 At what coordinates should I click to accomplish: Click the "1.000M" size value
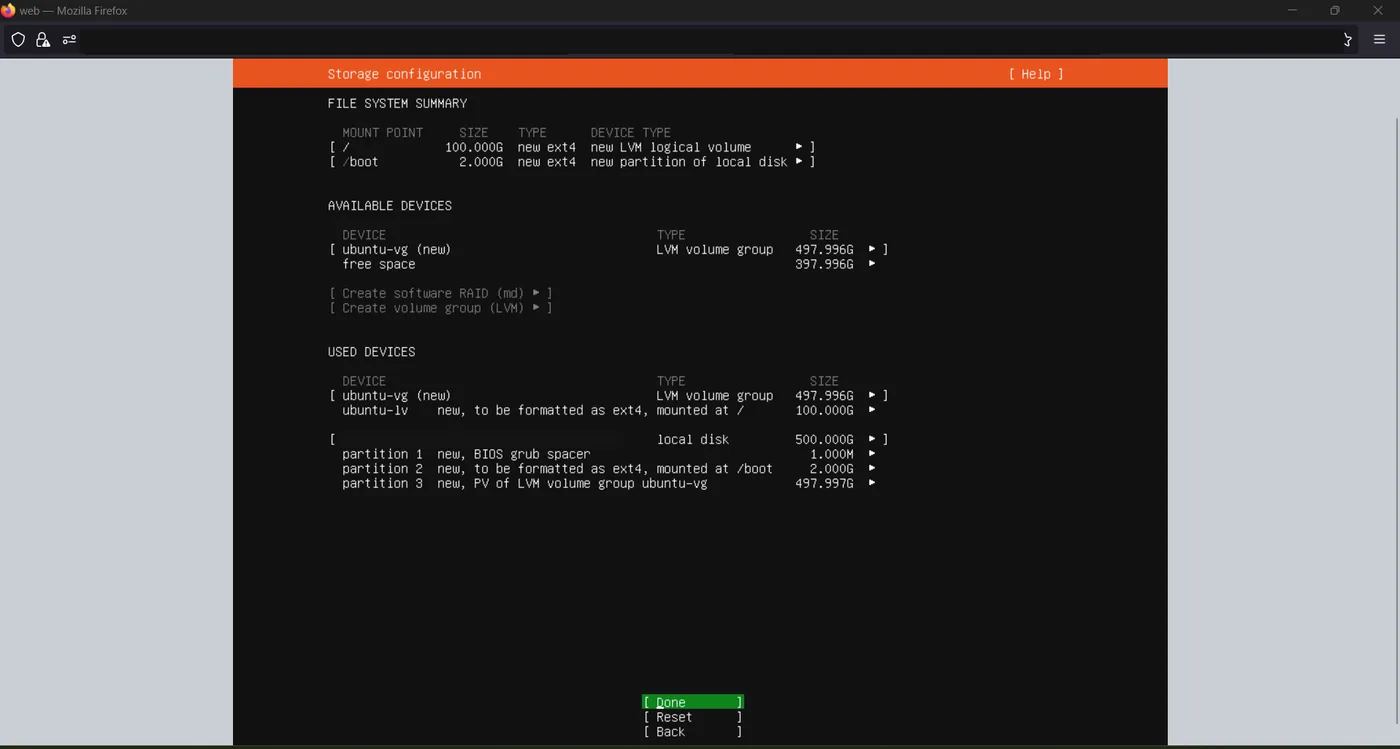coord(831,454)
